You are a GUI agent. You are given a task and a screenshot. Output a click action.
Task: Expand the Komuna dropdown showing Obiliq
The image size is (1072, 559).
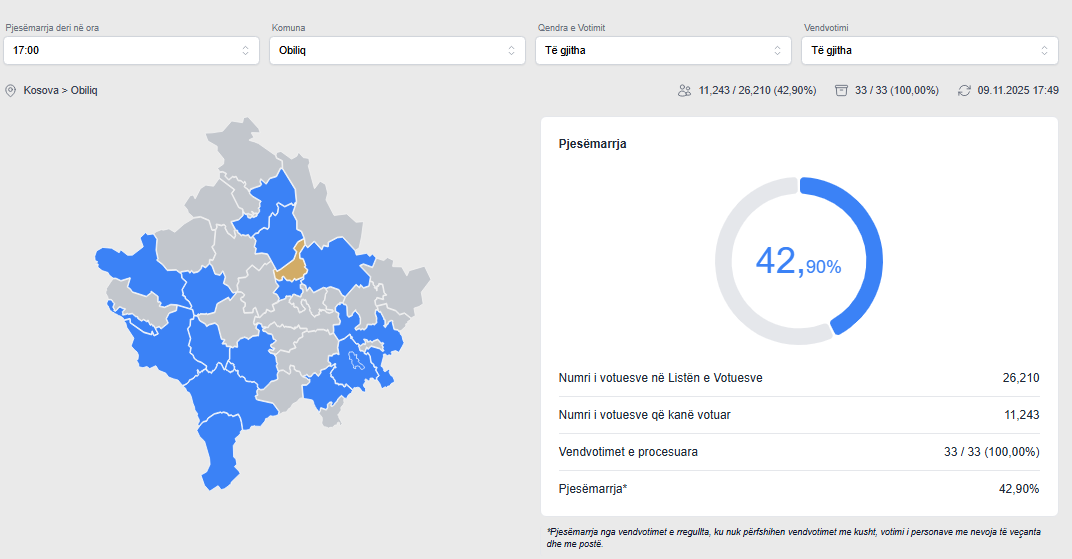tap(396, 50)
